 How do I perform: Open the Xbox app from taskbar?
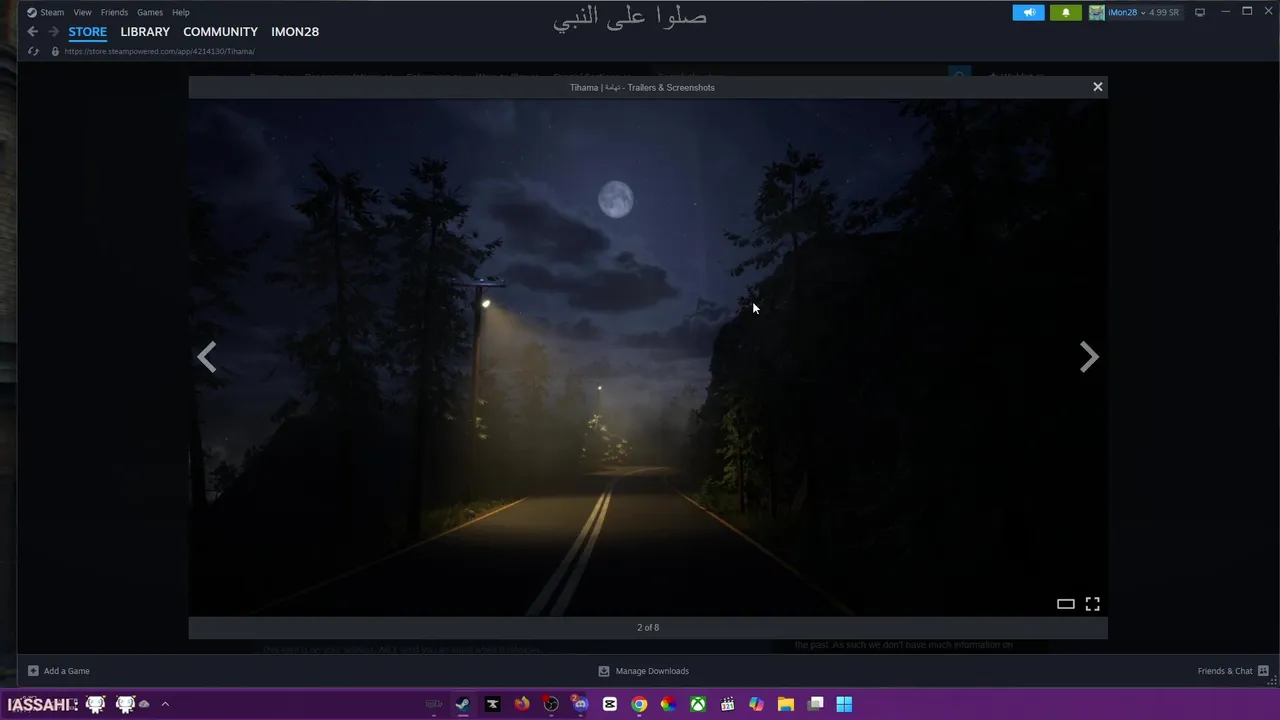[x=697, y=704]
